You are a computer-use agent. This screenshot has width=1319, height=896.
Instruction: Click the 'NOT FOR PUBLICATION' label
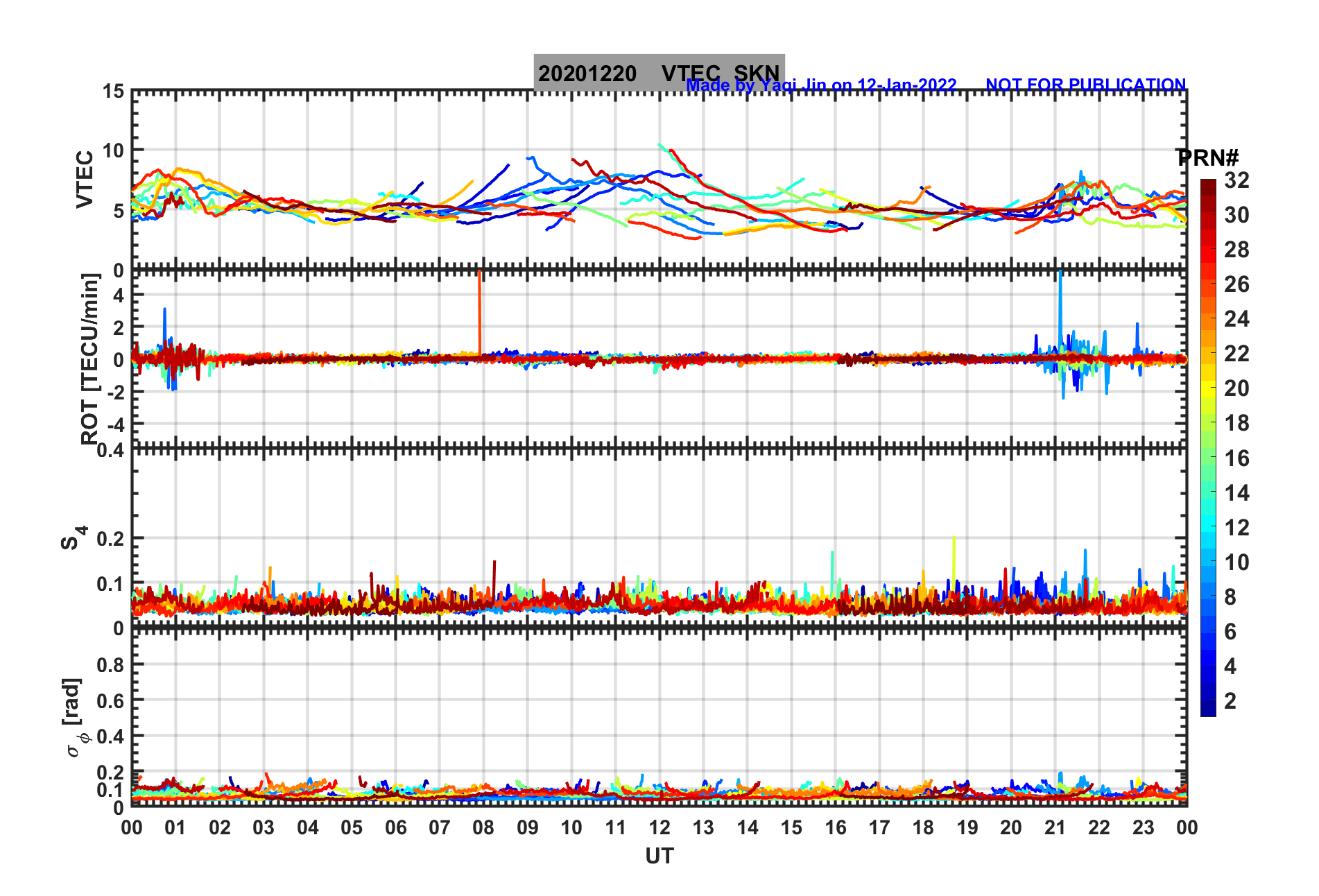pos(1086,85)
